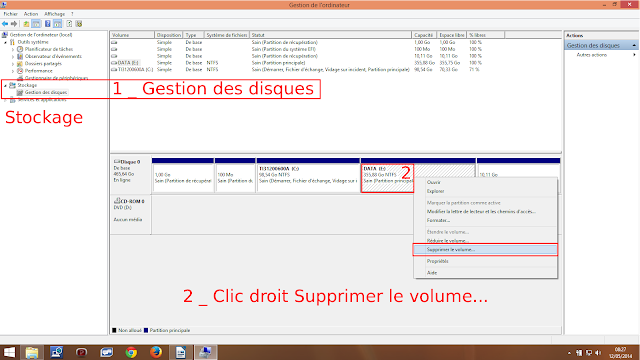Screen dimensions: 640x360
Task: Toggle the action pane toolbar icon
Action: click(x=57, y=24)
